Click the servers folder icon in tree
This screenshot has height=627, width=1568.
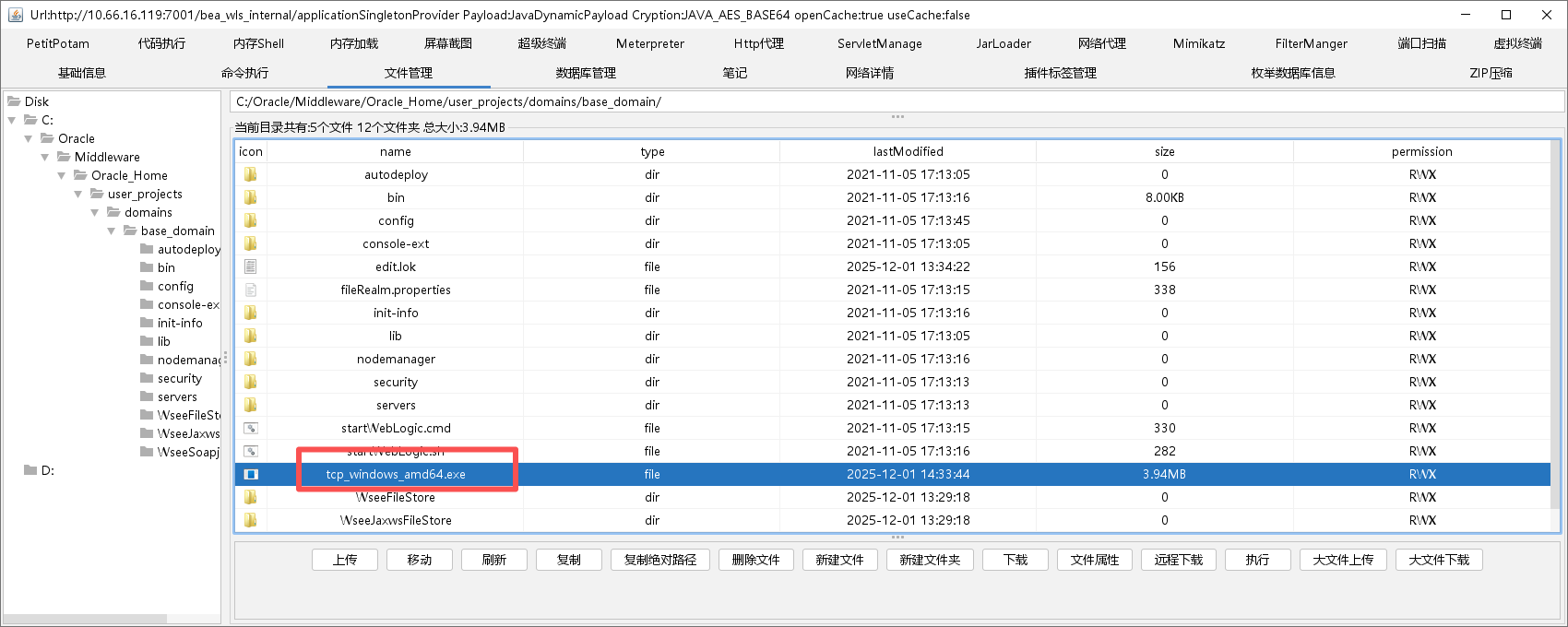click(x=147, y=396)
